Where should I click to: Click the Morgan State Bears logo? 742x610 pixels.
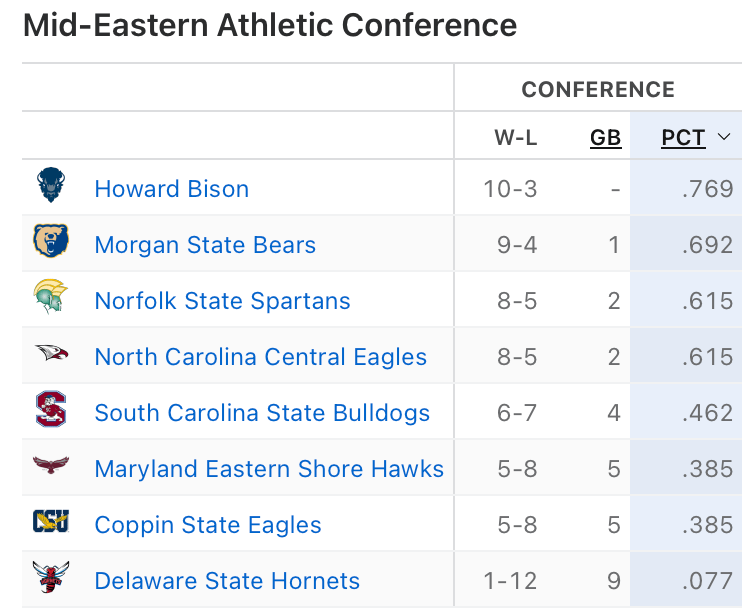point(50,243)
